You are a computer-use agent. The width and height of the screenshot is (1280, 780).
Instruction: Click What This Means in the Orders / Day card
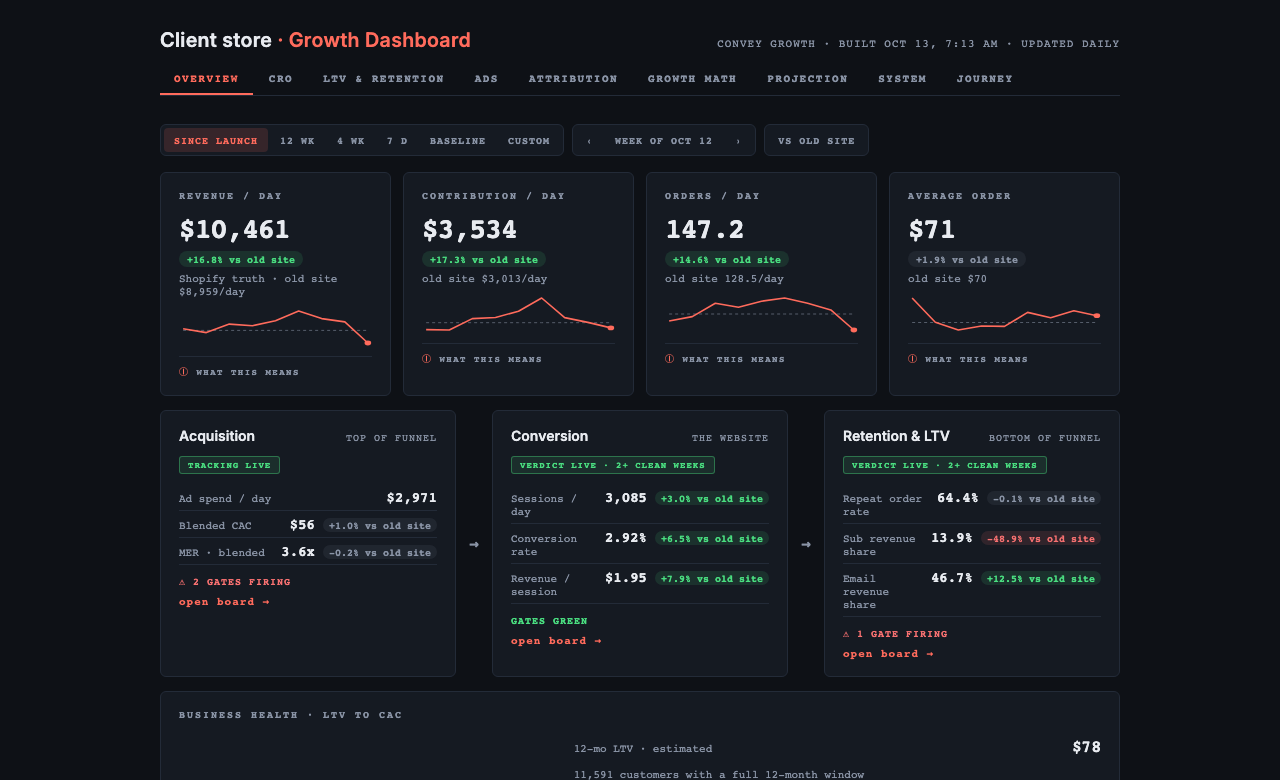coord(725,359)
